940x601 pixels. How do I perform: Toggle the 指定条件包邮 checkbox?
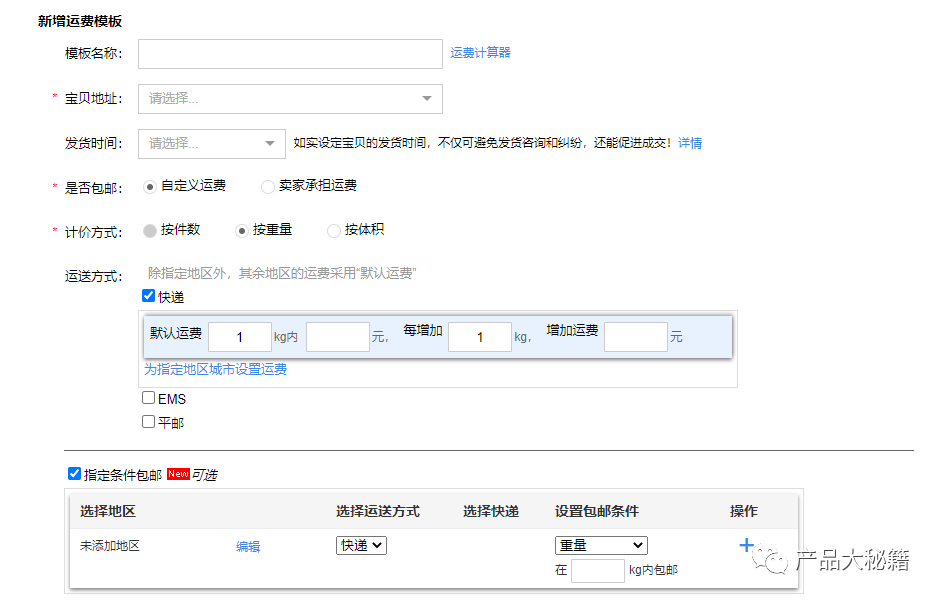click(74, 474)
